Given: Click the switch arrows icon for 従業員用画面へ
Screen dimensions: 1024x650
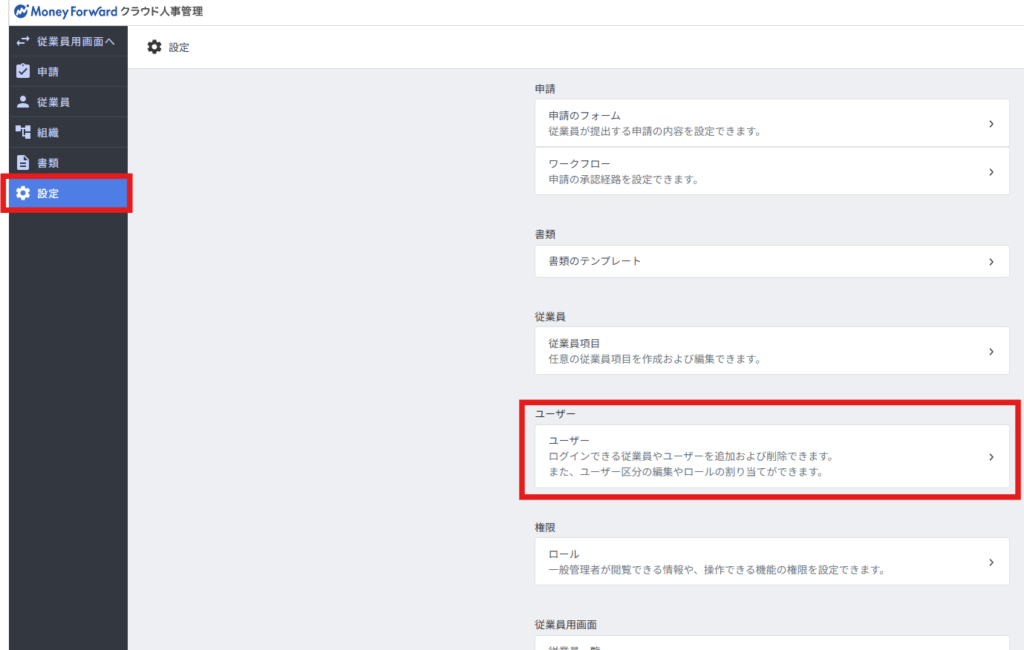Looking at the screenshot, I should tap(23, 42).
